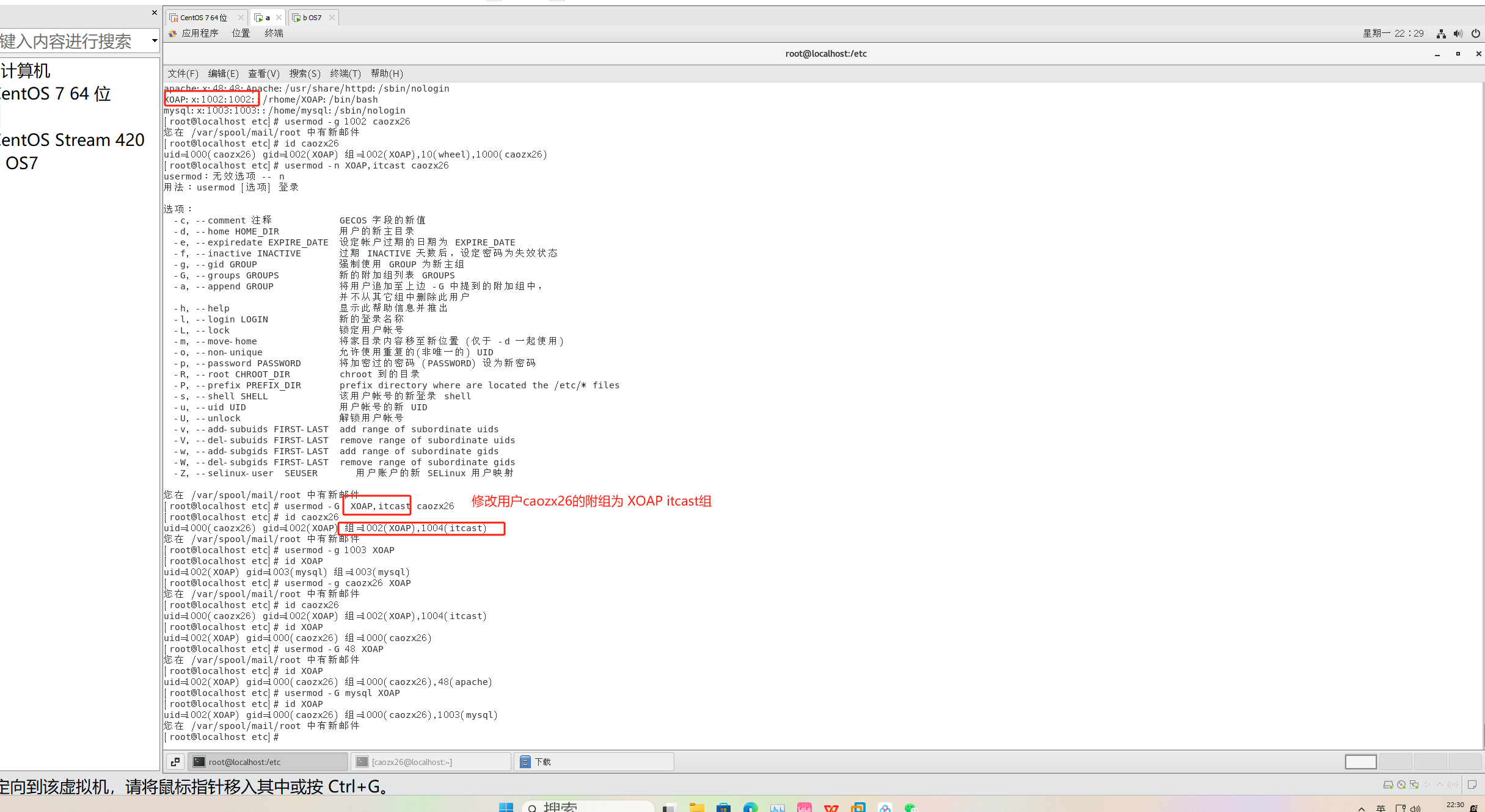Click the GNOME volume speaker icon
Viewport: 1485px width, 812px height.
click(1458, 34)
